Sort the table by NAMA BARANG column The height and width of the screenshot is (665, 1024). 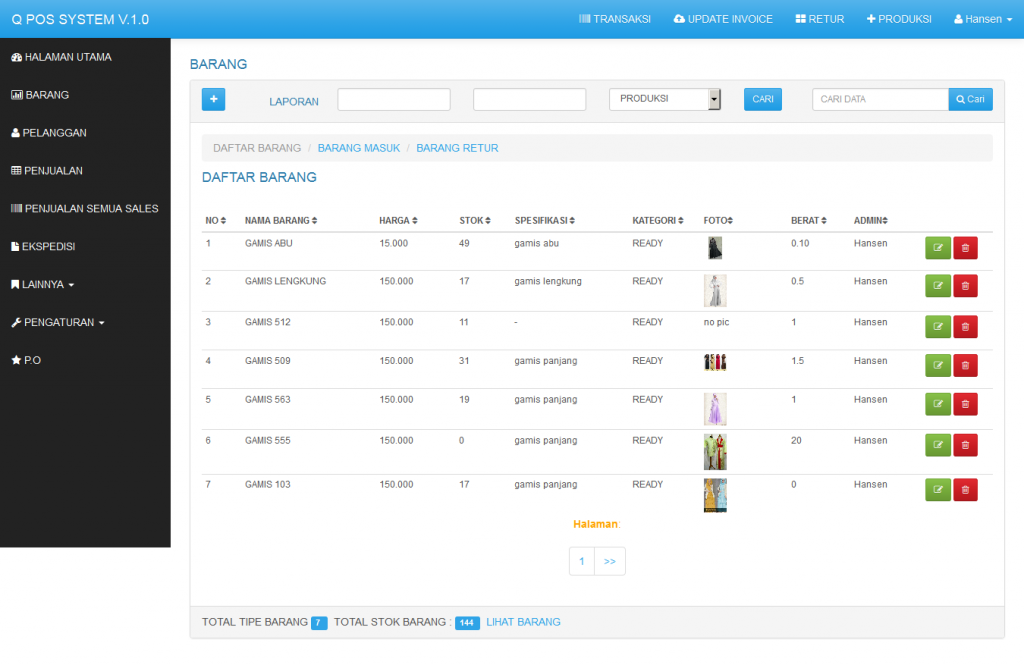(280, 220)
